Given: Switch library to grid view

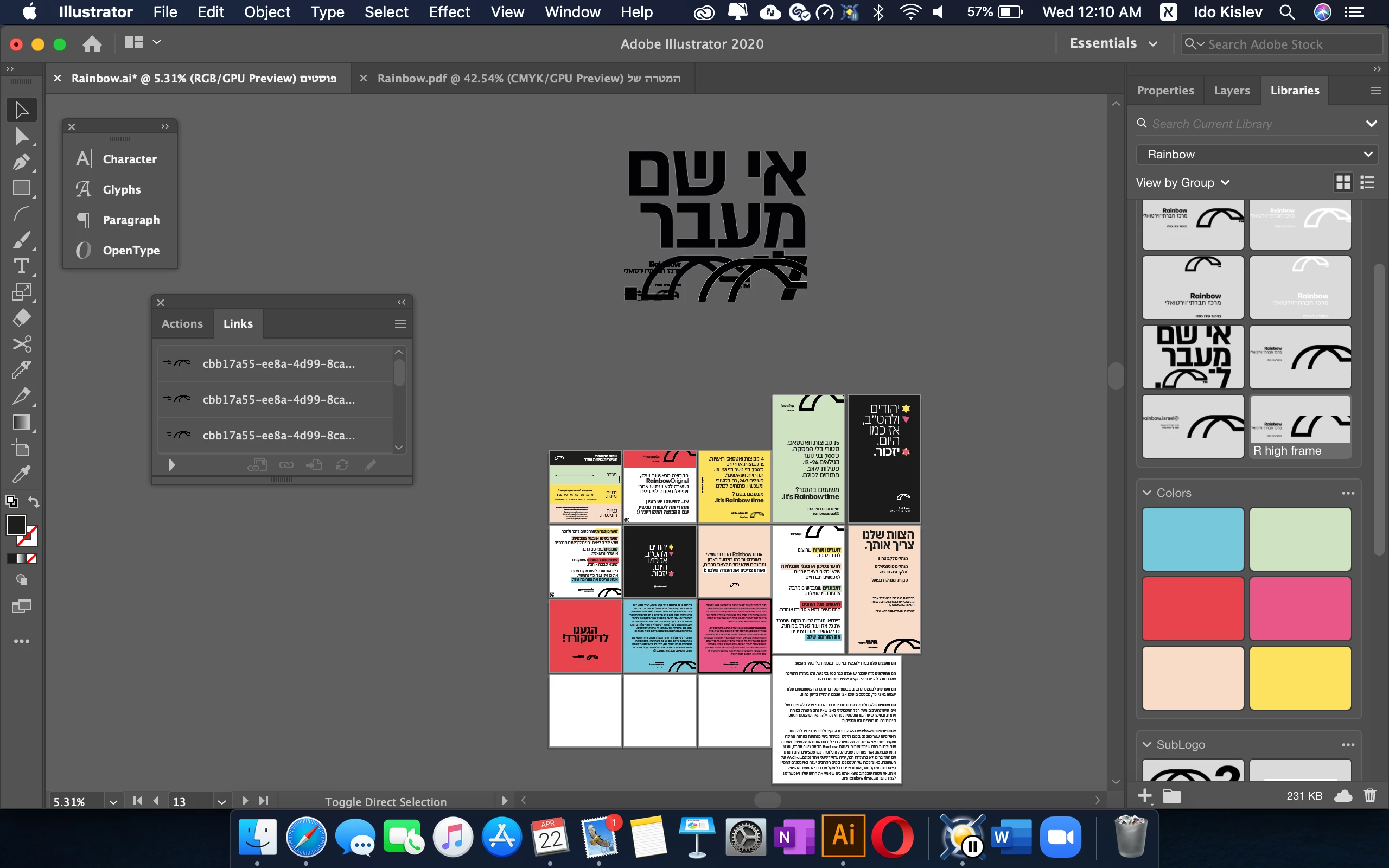Looking at the screenshot, I should [1343, 183].
